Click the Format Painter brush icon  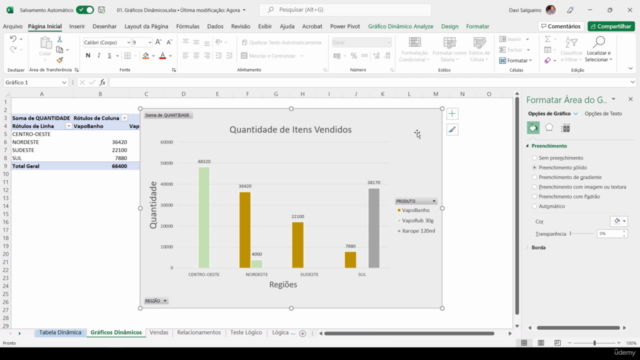60,60
